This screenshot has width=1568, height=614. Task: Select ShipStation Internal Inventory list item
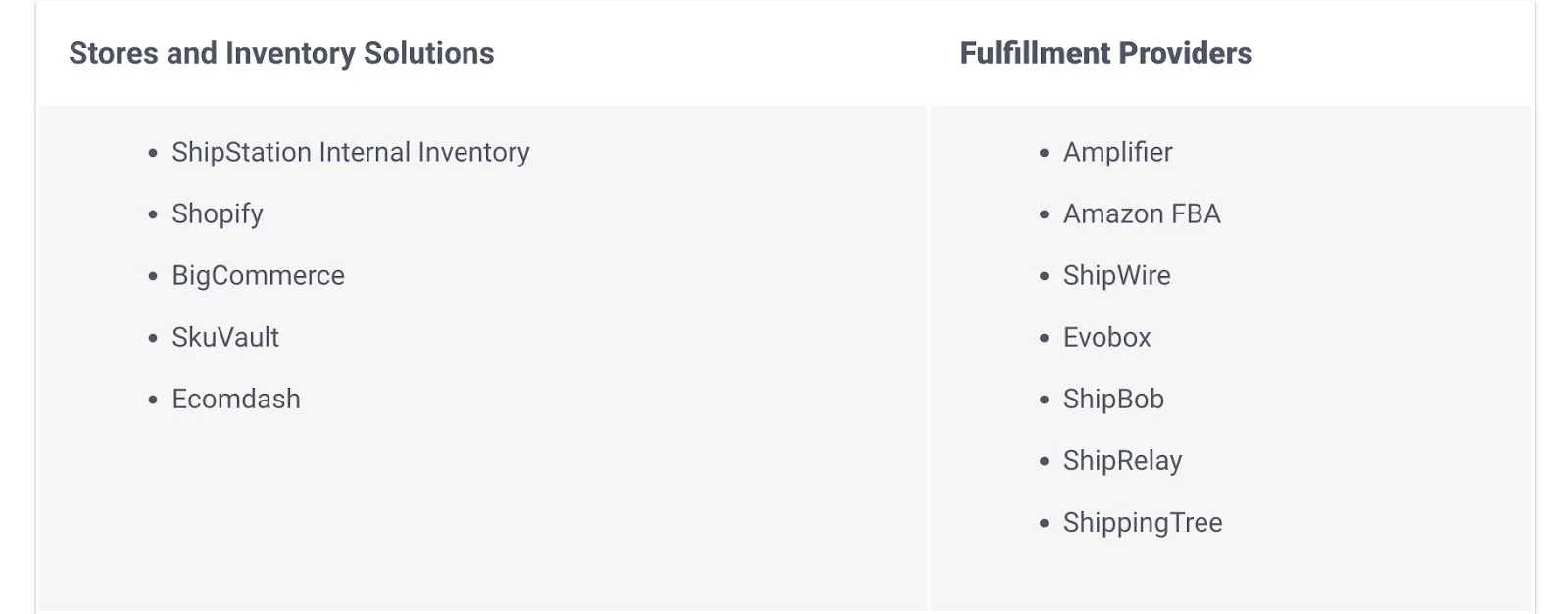[x=350, y=152]
